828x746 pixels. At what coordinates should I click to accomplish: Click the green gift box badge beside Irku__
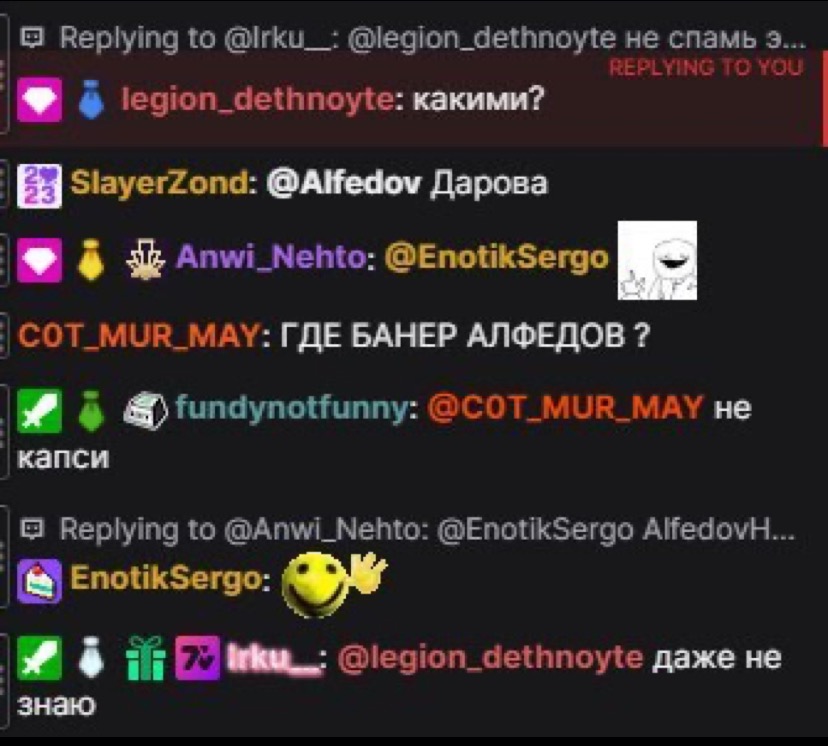(146, 658)
